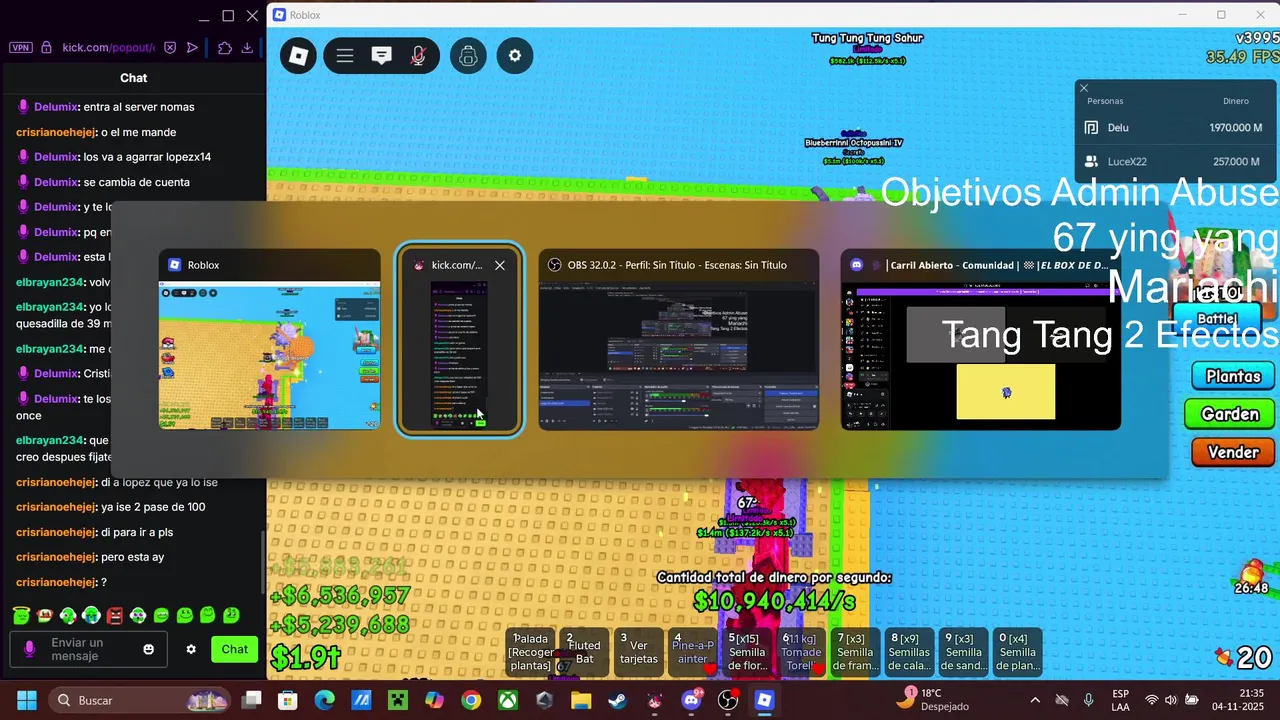Open Discord from taskbar
Screen dimensions: 1280x720
coord(691,700)
